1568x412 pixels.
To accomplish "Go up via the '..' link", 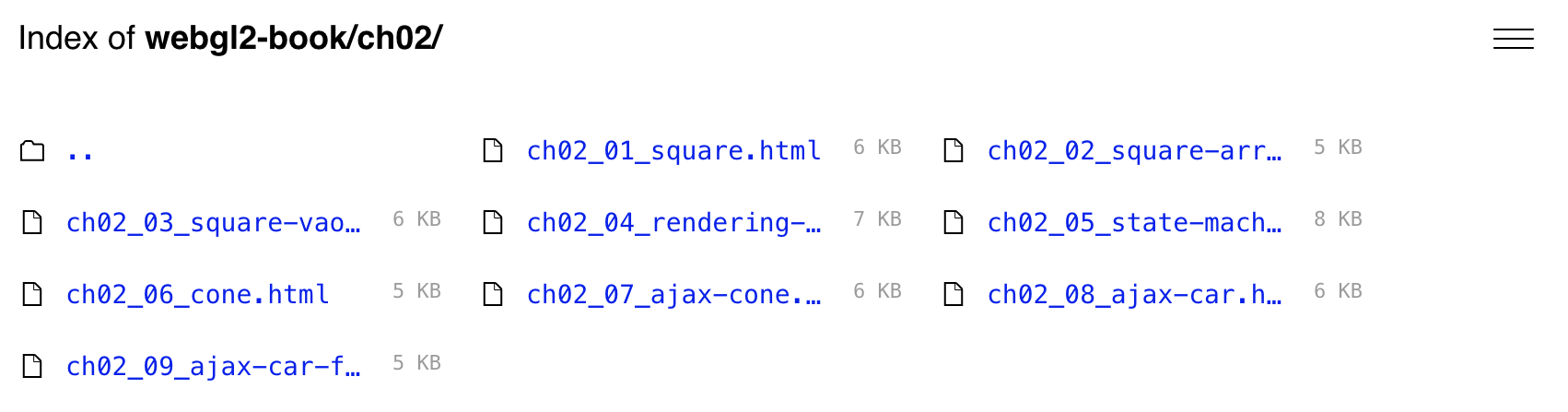I will 80,152.
